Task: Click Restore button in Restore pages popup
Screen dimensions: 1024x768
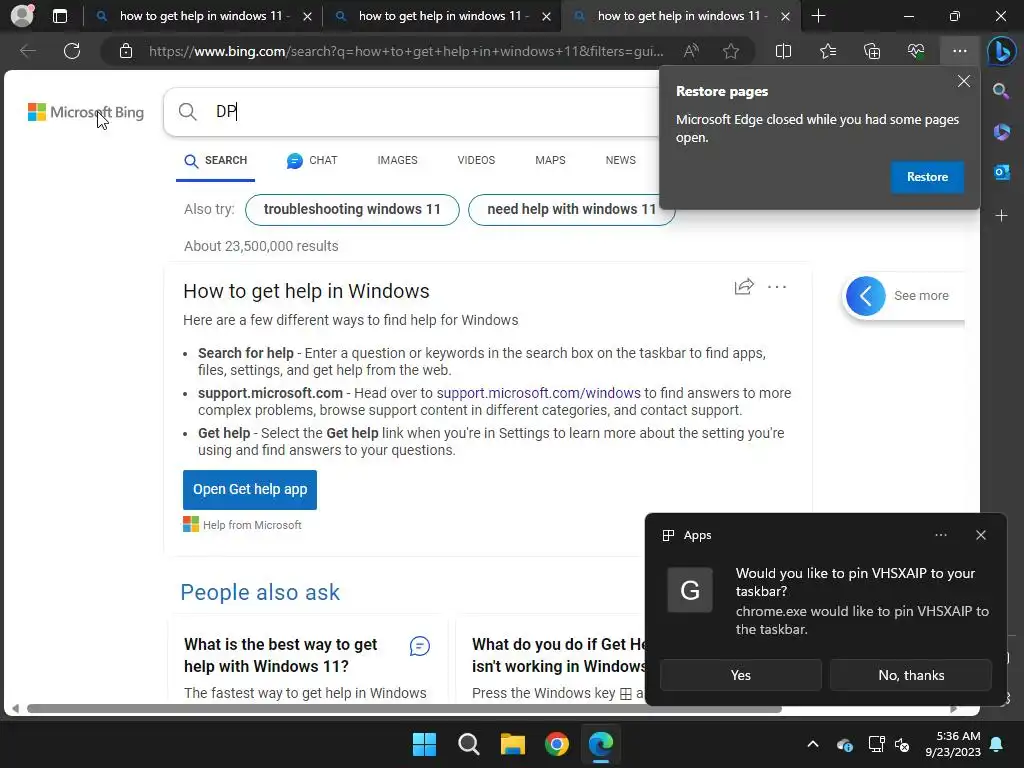Action: coord(927,177)
